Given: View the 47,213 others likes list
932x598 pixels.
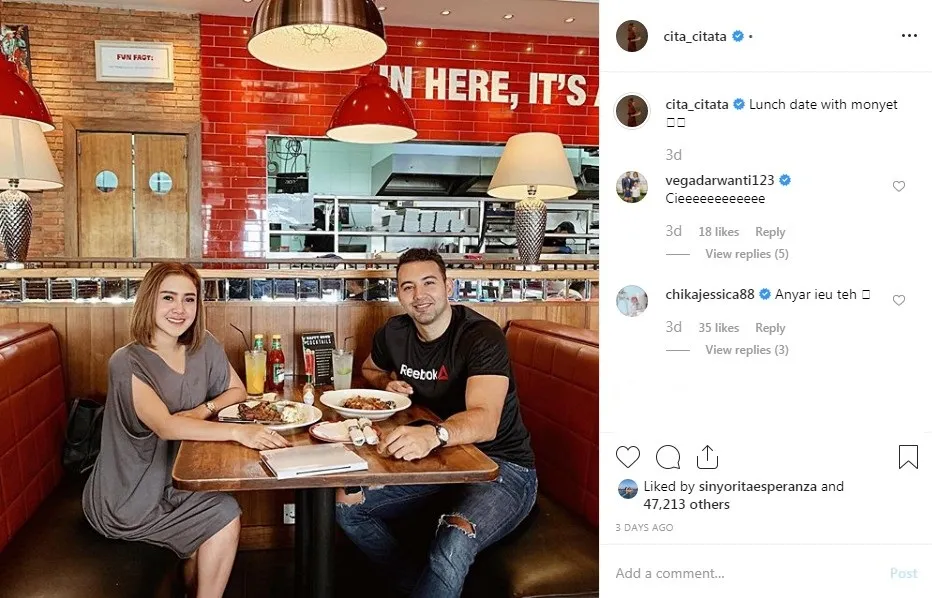Looking at the screenshot, I should point(686,504).
